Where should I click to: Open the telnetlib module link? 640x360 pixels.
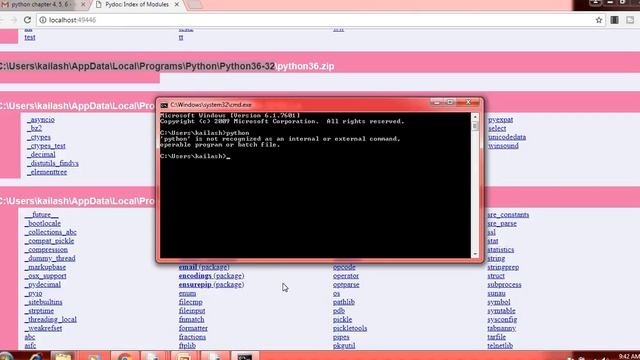(x=500, y=346)
